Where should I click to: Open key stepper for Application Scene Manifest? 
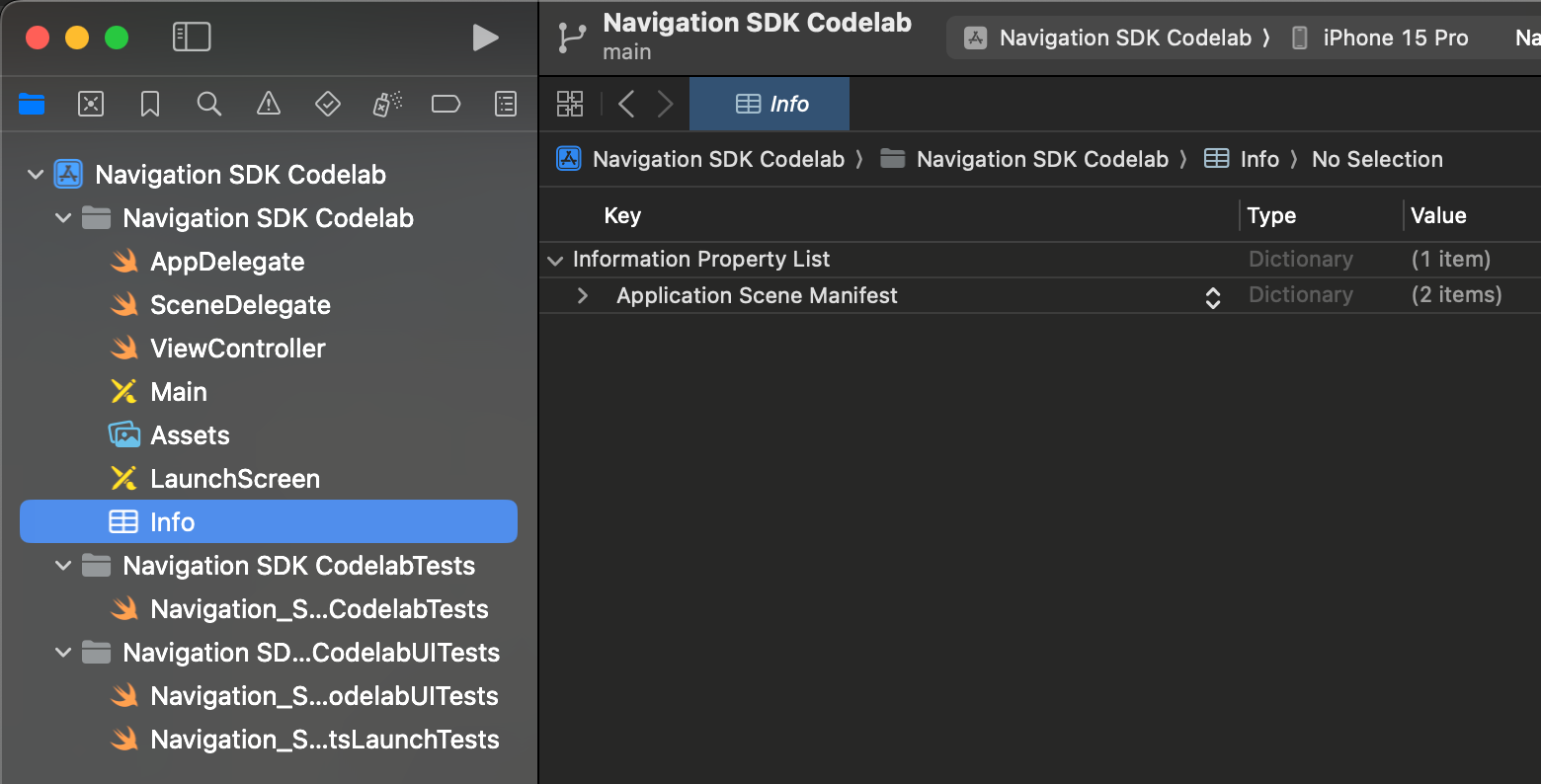point(1213,296)
